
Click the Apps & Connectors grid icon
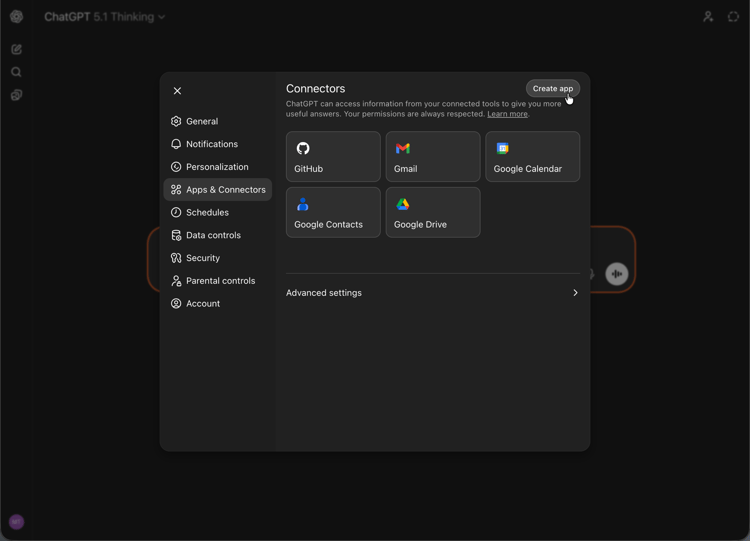point(176,189)
